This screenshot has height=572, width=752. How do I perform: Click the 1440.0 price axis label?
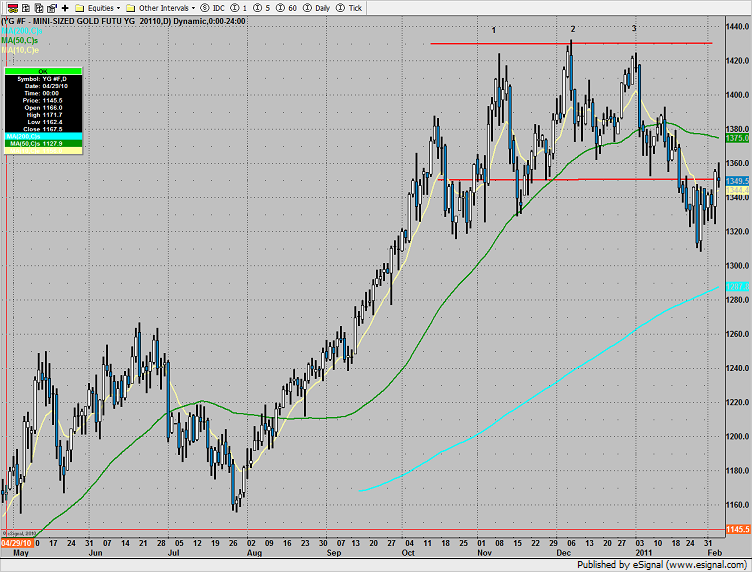click(738, 27)
